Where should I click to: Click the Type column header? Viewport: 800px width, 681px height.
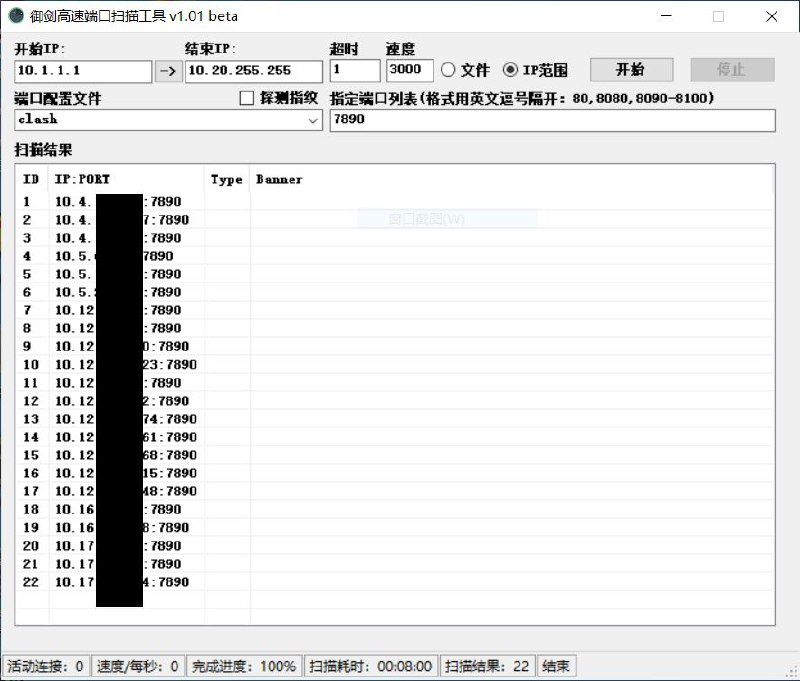click(x=227, y=179)
